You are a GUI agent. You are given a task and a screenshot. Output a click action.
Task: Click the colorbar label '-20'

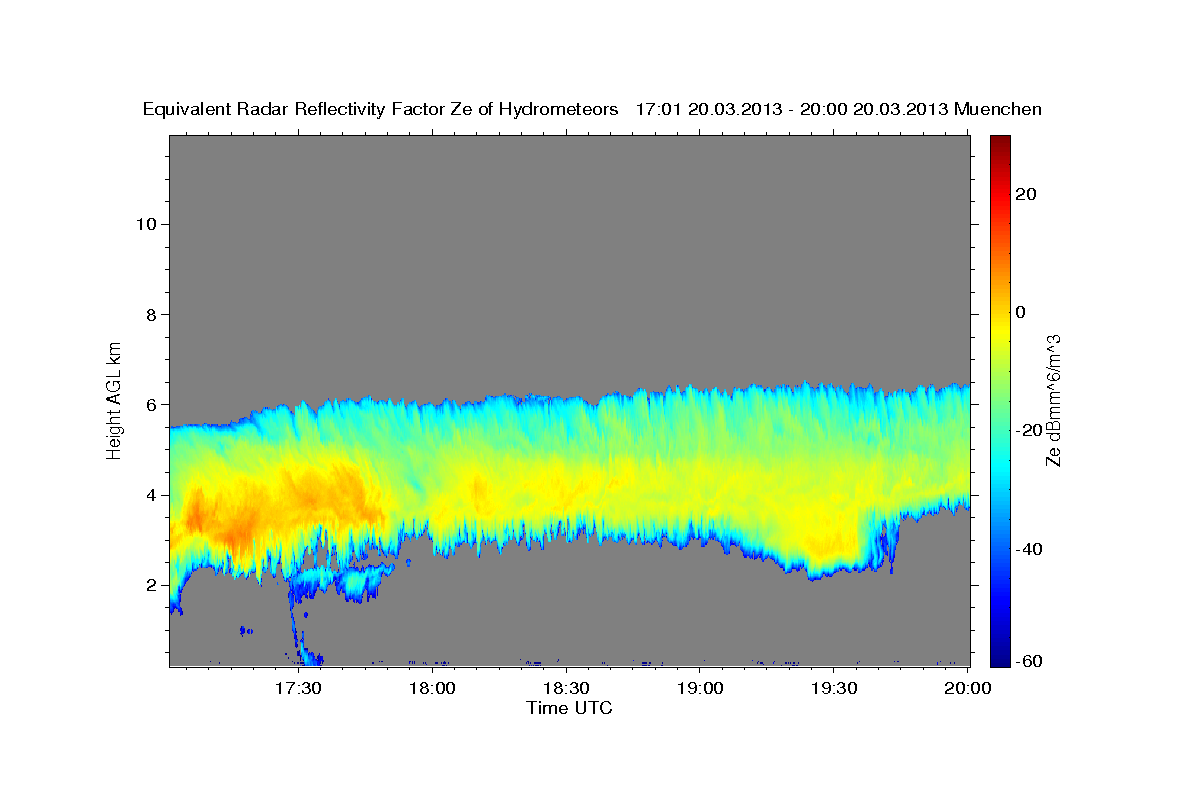[1029, 430]
